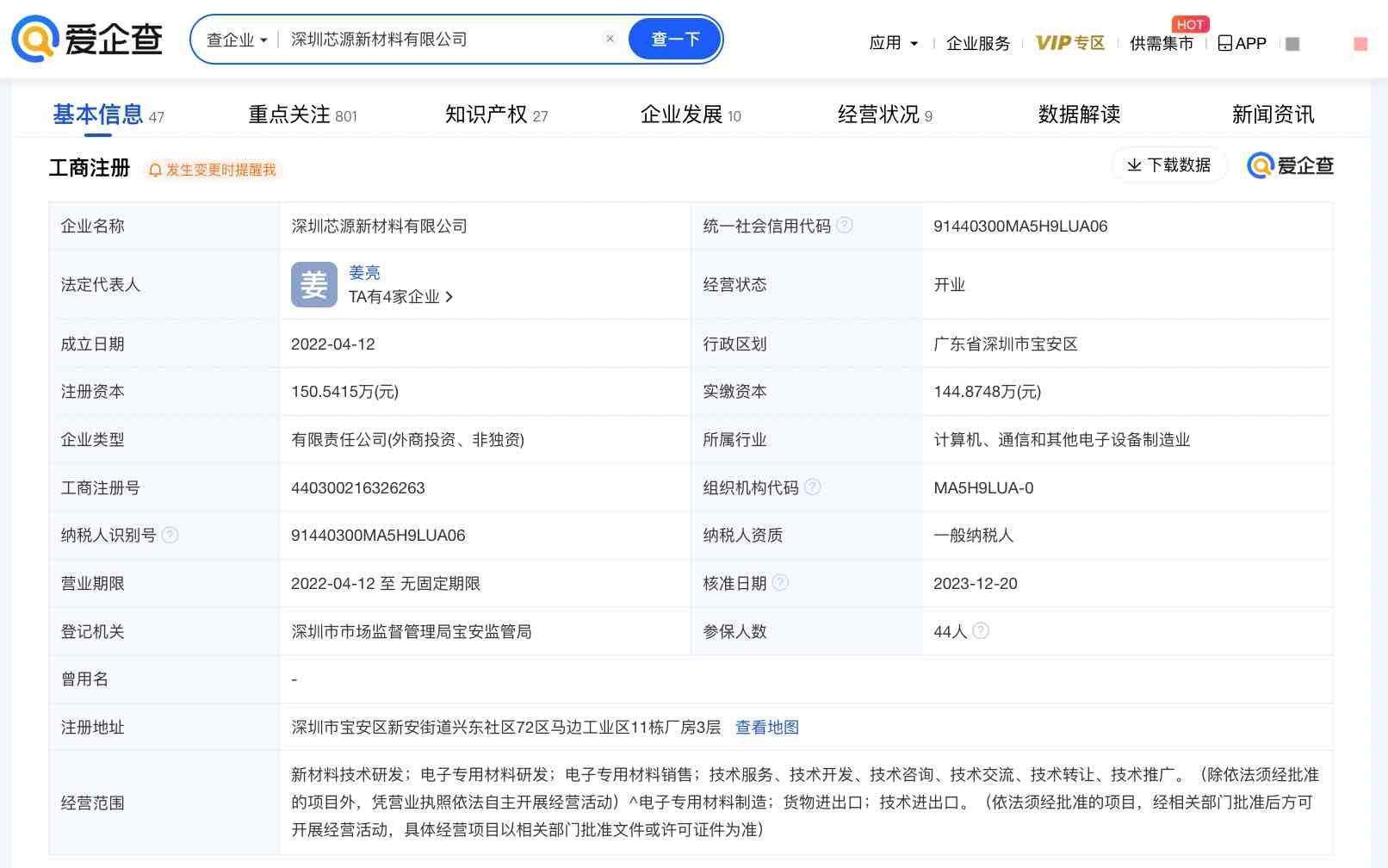Click the 下载数据 button

coord(1169,164)
